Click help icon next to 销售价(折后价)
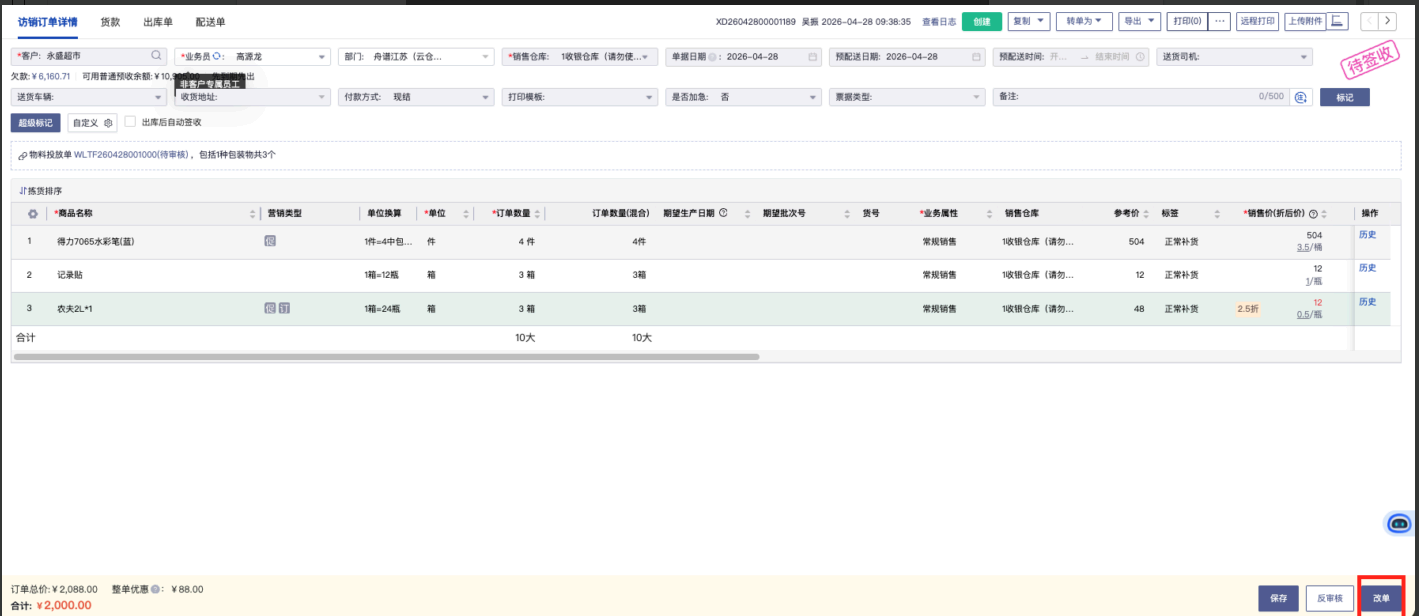The image size is (1419, 616). 1313,214
